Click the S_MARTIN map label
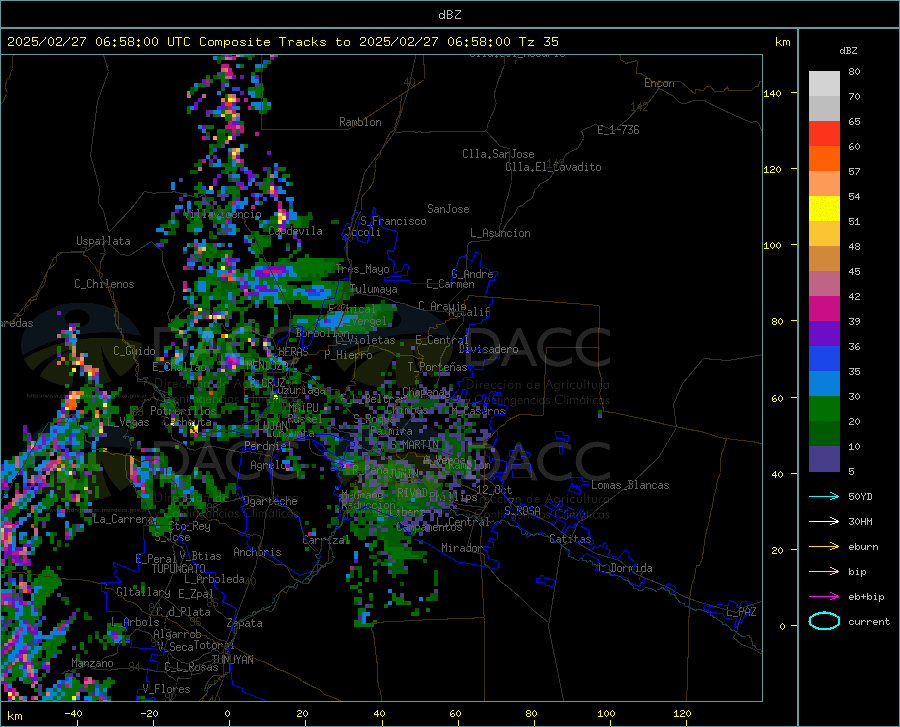This screenshot has width=900, height=727. [x=414, y=444]
